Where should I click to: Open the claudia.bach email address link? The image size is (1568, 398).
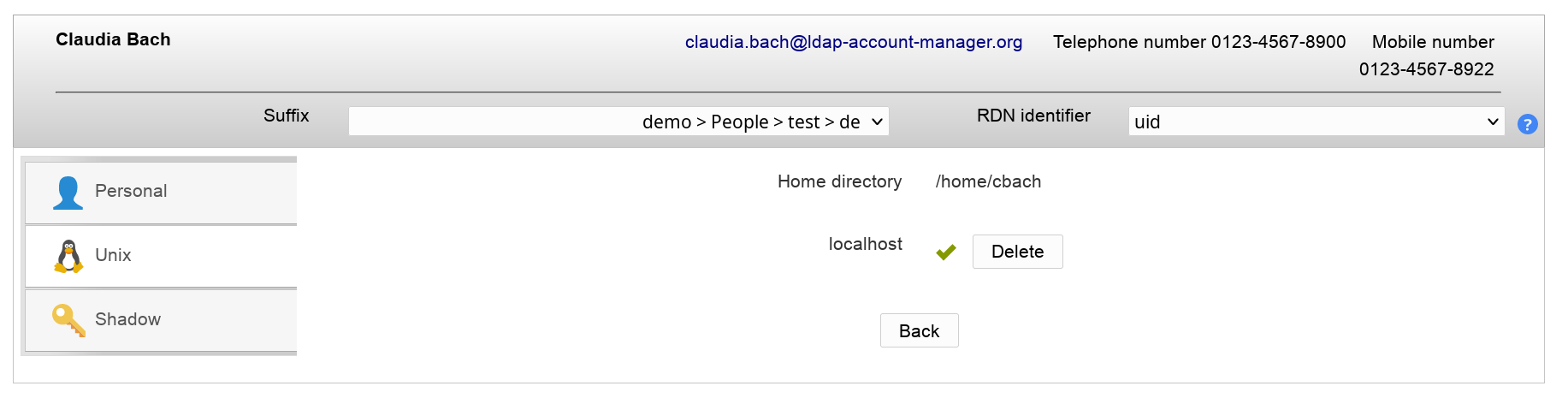pos(853,42)
